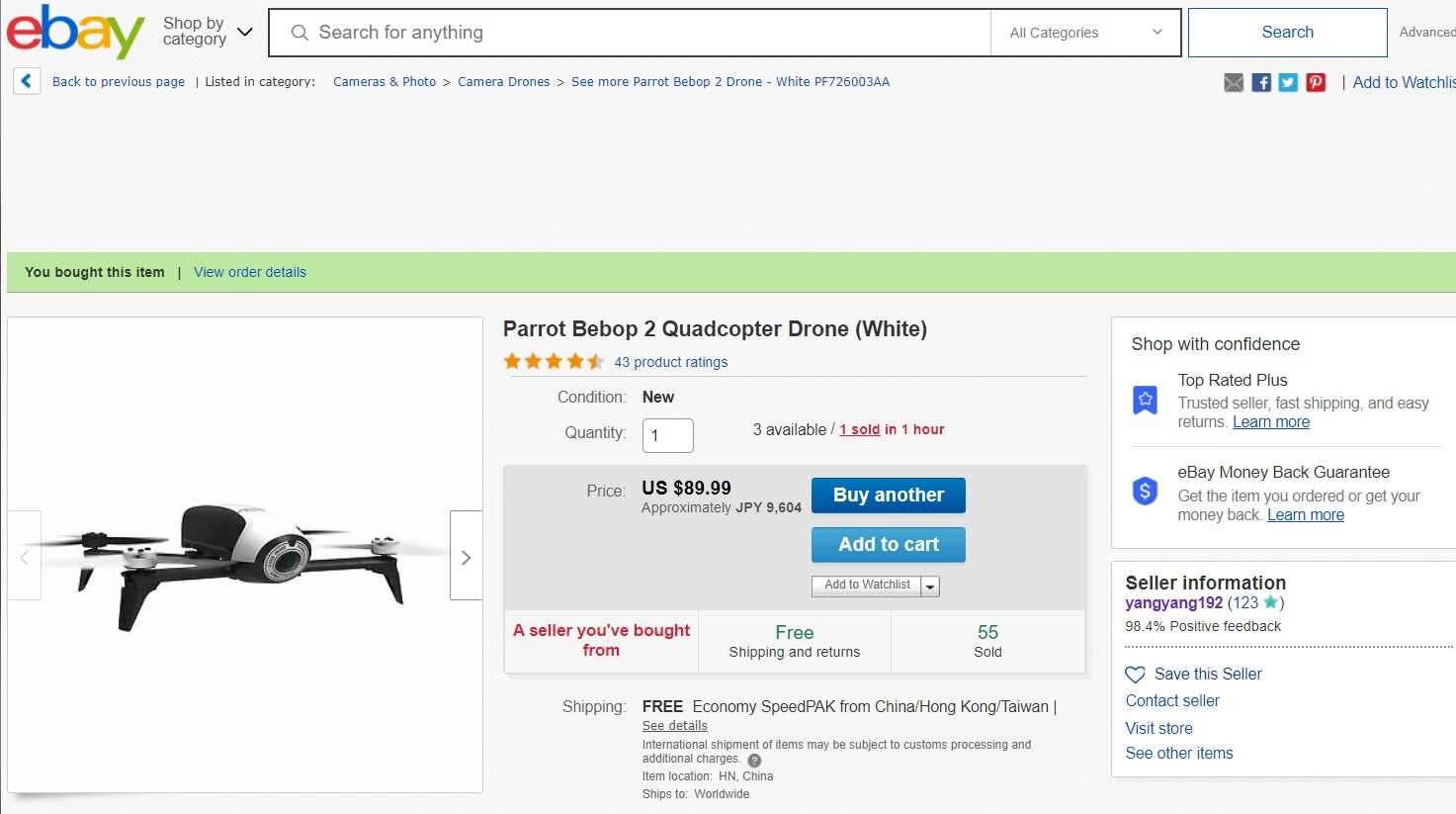The height and width of the screenshot is (814, 1456).
Task: Click the Add to cart button
Action: click(888, 545)
